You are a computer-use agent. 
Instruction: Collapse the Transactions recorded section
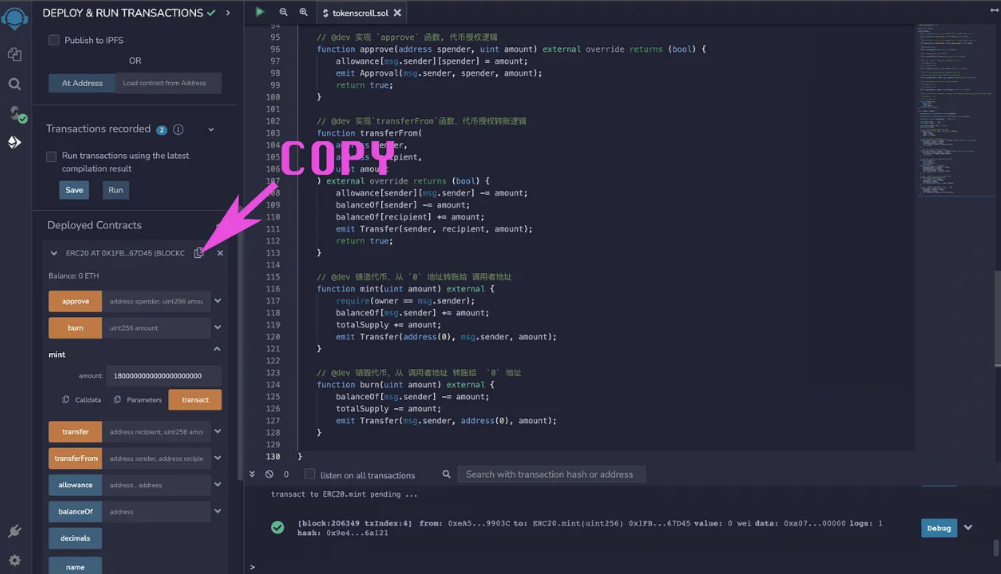click(211, 130)
